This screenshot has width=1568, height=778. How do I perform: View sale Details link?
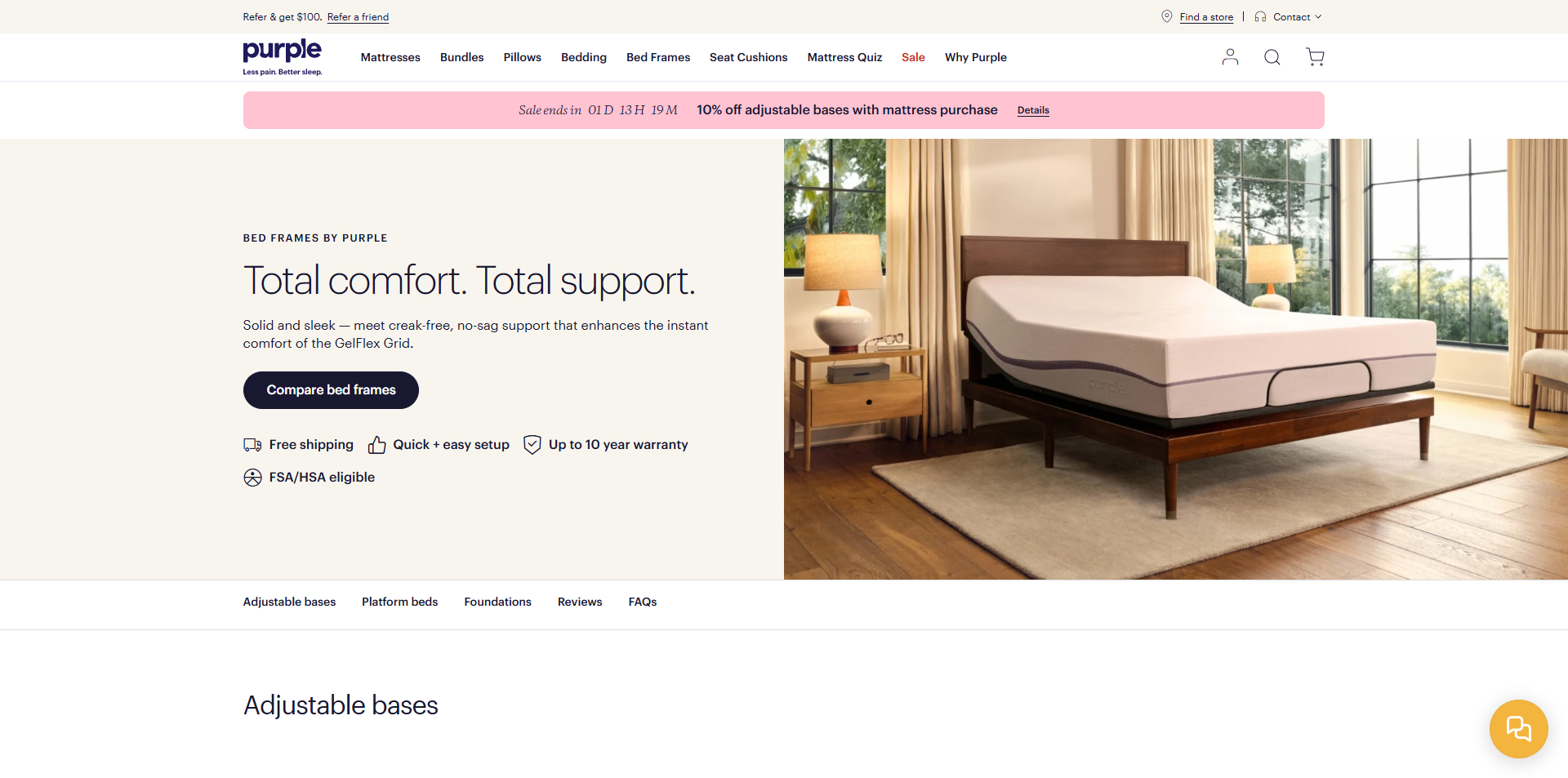pyautogui.click(x=1033, y=110)
